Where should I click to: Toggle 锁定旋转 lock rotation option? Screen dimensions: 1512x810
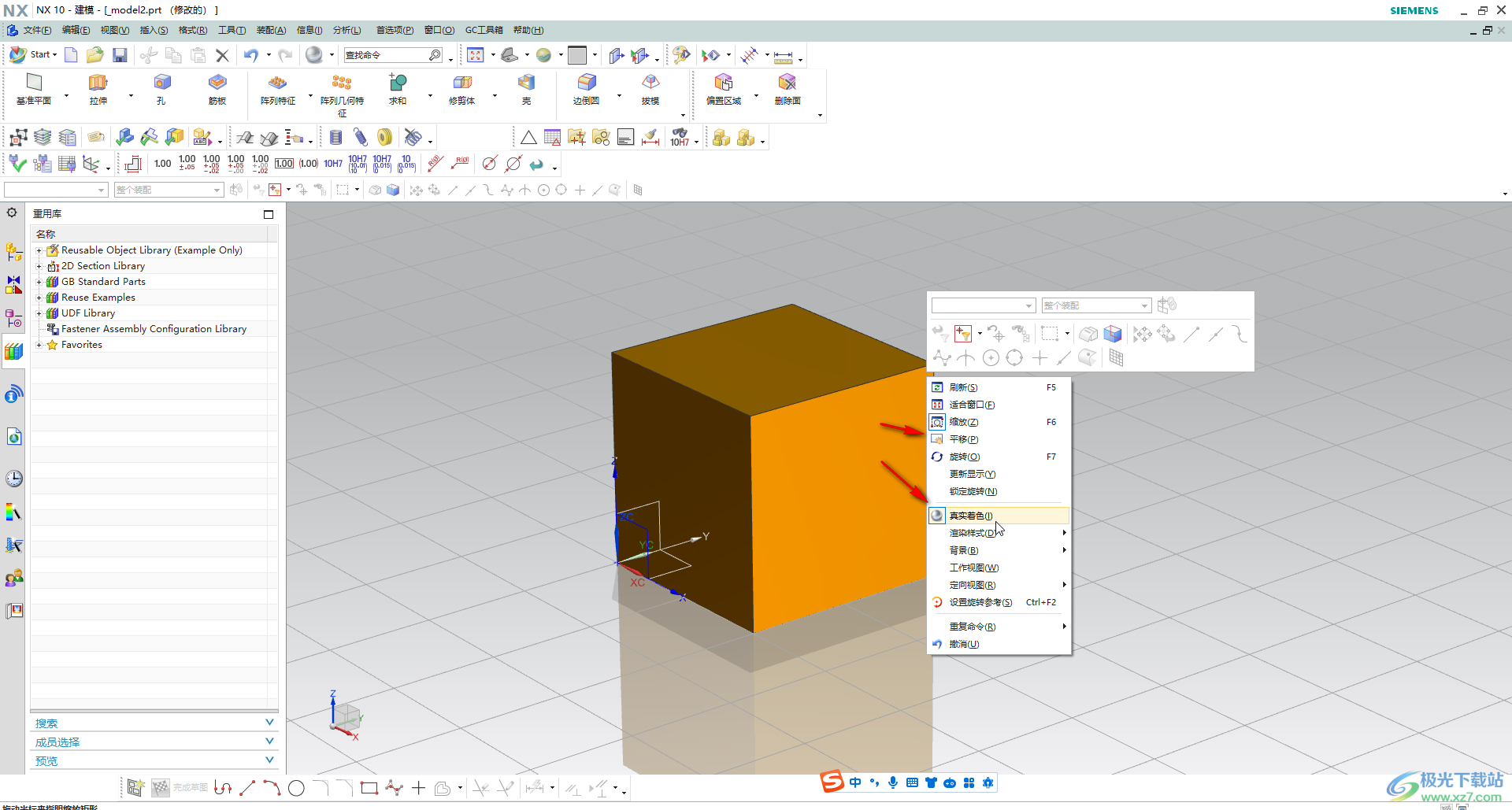point(973,491)
